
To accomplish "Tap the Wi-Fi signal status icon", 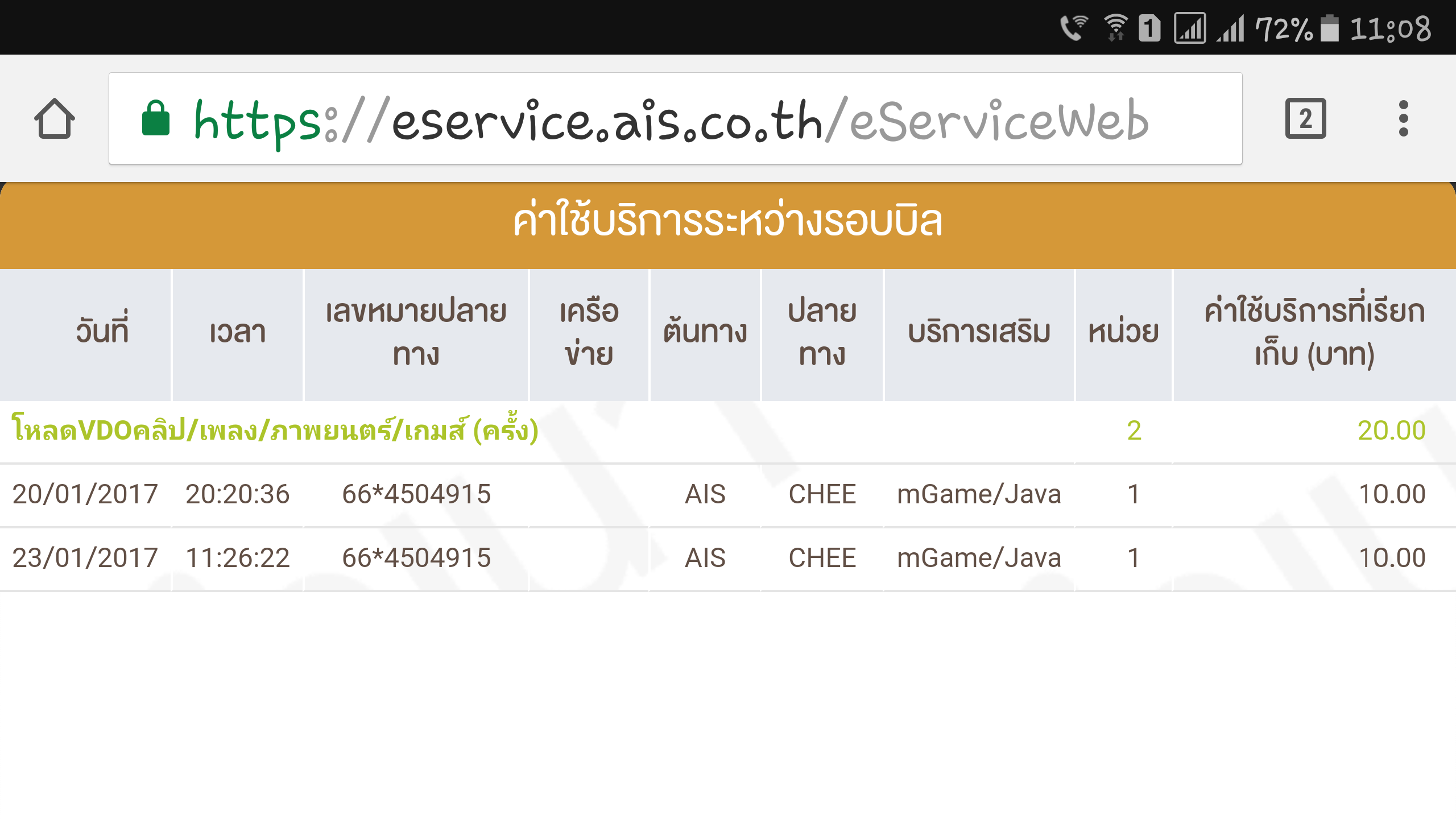I will [1115, 28].
